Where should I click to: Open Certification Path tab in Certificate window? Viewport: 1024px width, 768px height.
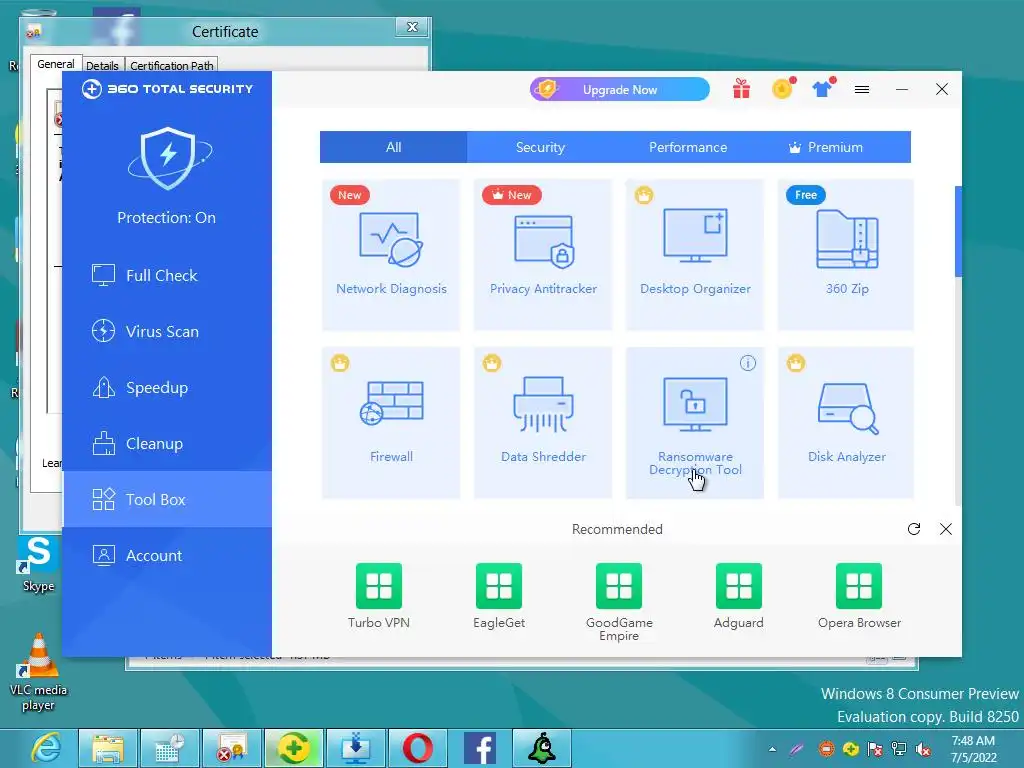pyautogui.click(x=172, y=65)
